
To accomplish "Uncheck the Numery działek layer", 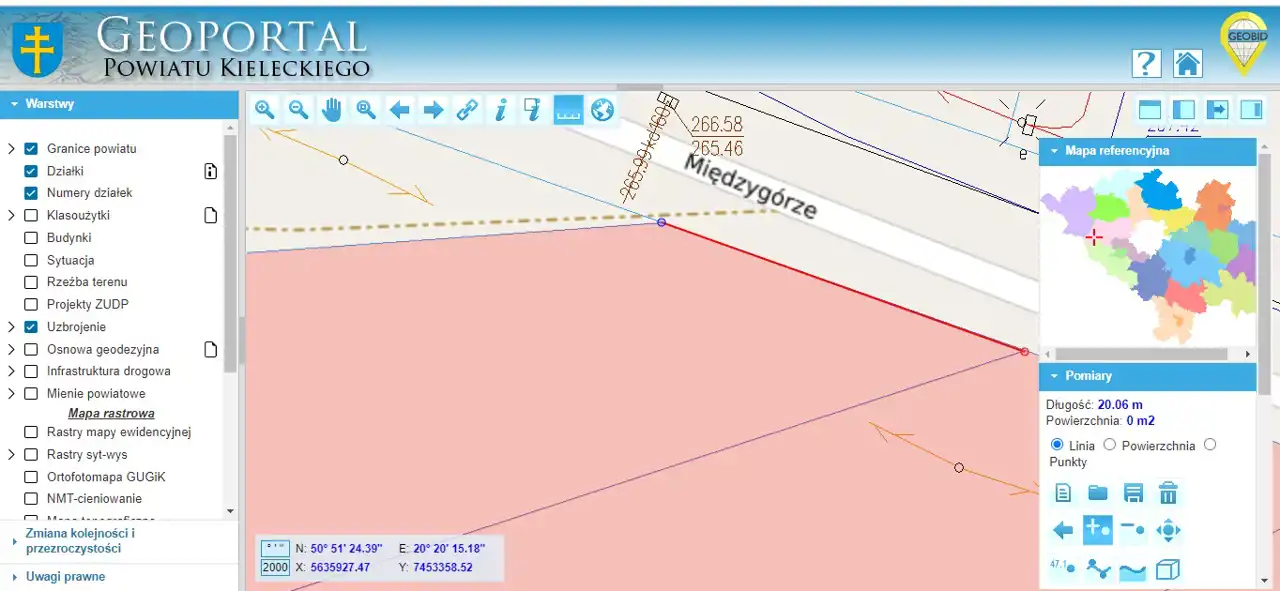I will pos(31,193).
